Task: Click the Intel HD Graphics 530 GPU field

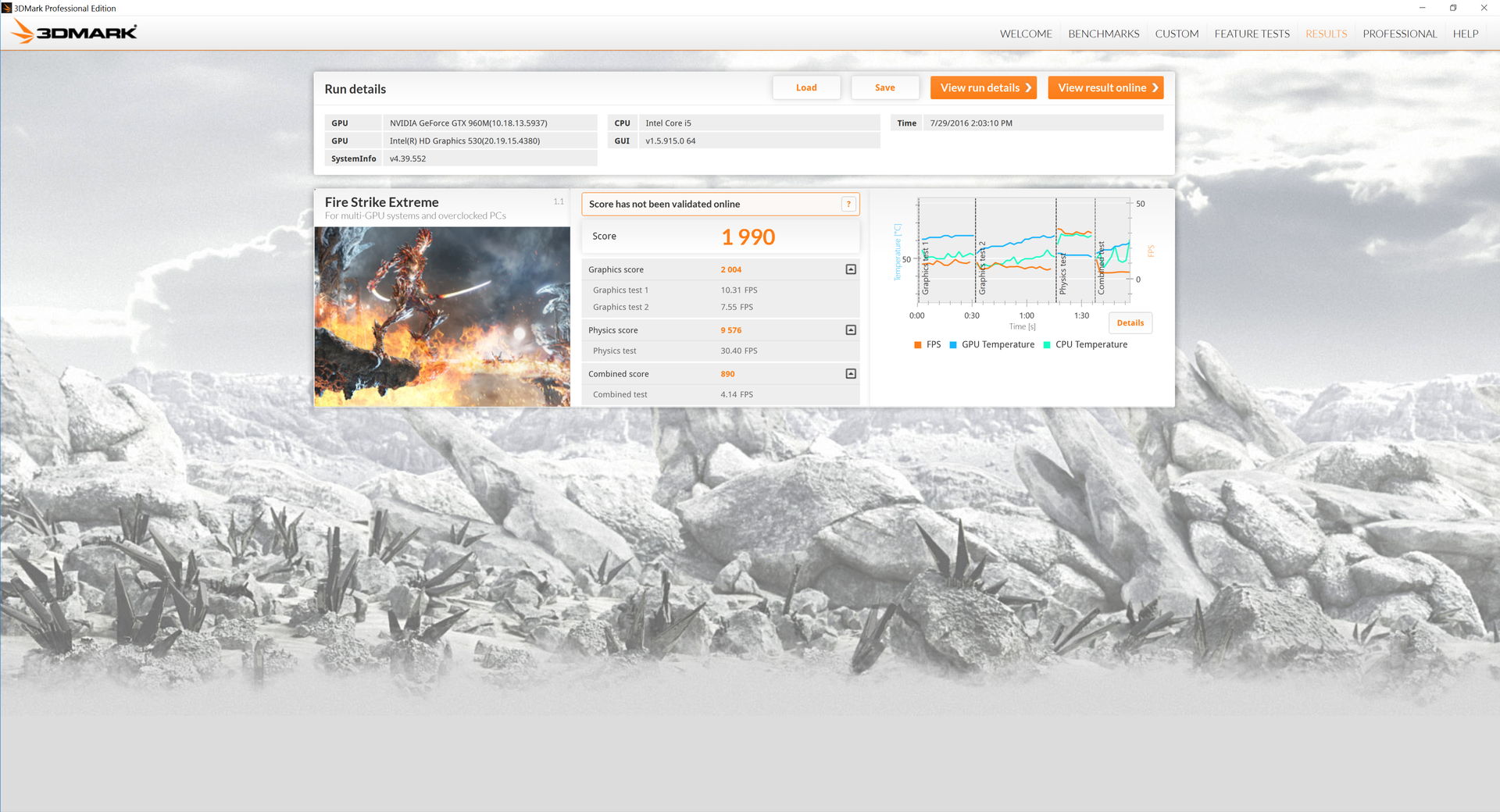Action: click(490, 141)
